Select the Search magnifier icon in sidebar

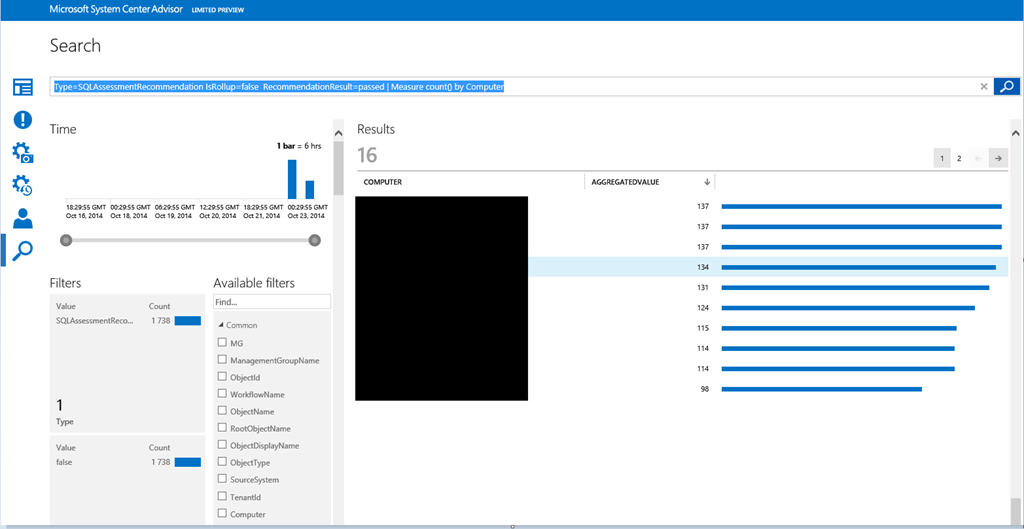(x=22, y=250)
